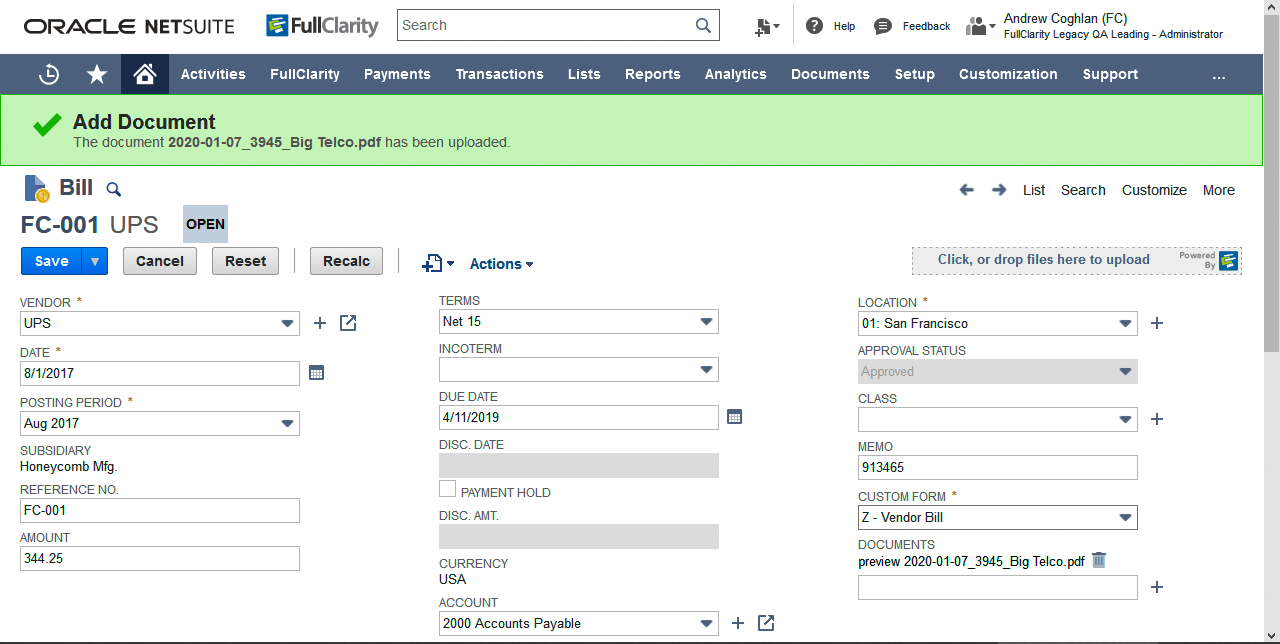The height and width of the screenshot is (644, 1280).
Task: Open the Actions dropdown
Action: 500,263
